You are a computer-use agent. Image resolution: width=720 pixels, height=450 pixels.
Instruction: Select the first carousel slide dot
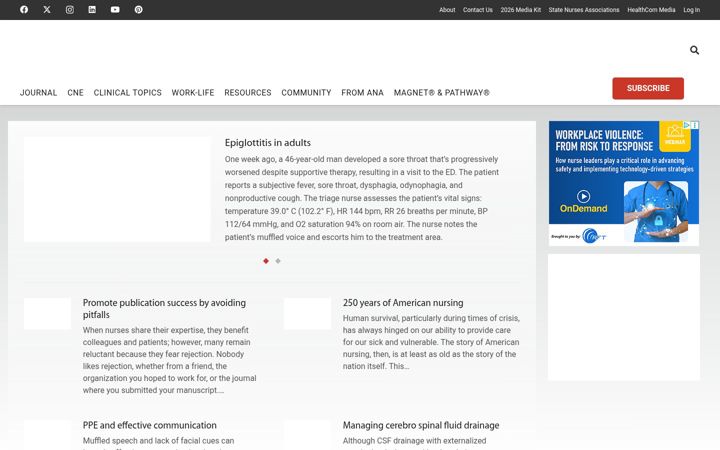(x=266, y=261)
